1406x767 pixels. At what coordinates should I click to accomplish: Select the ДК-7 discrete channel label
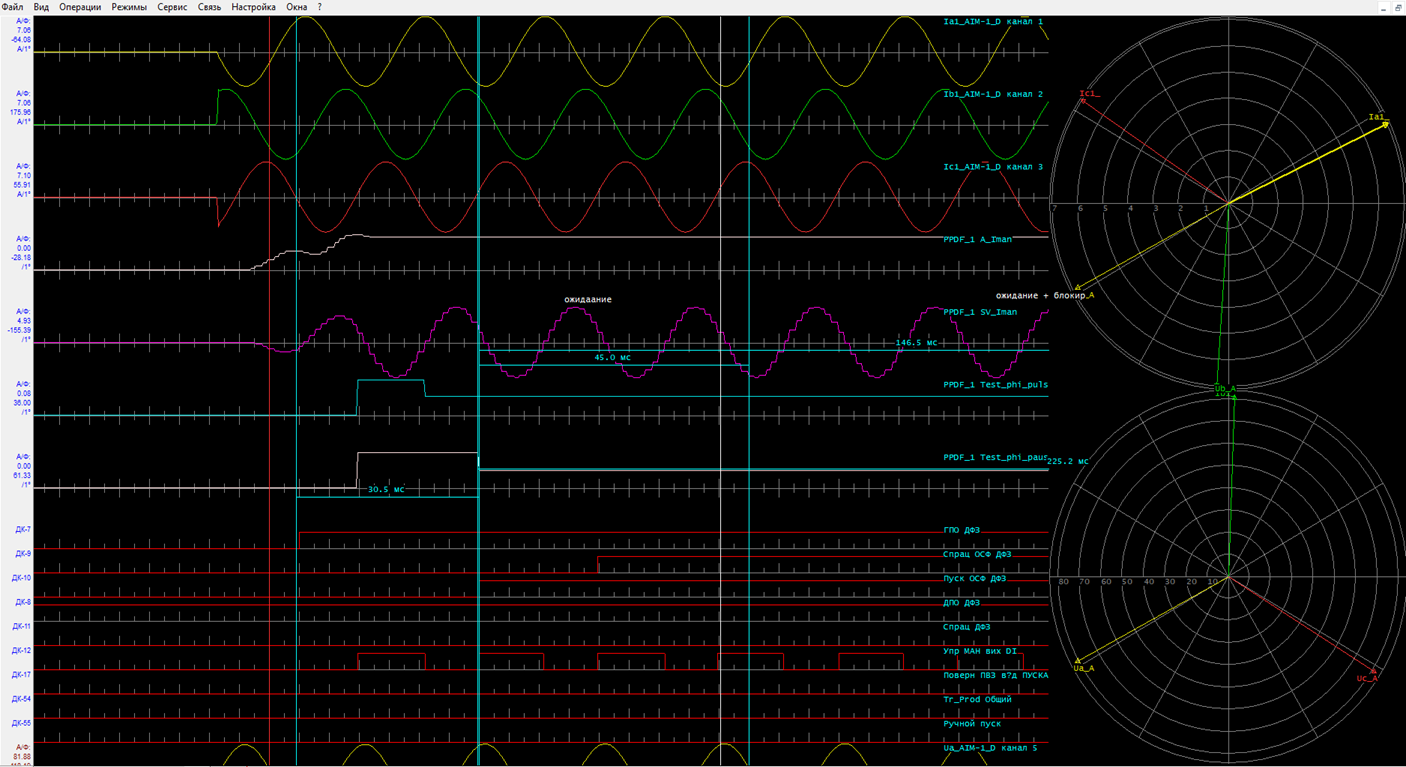(x=22, y=529)
